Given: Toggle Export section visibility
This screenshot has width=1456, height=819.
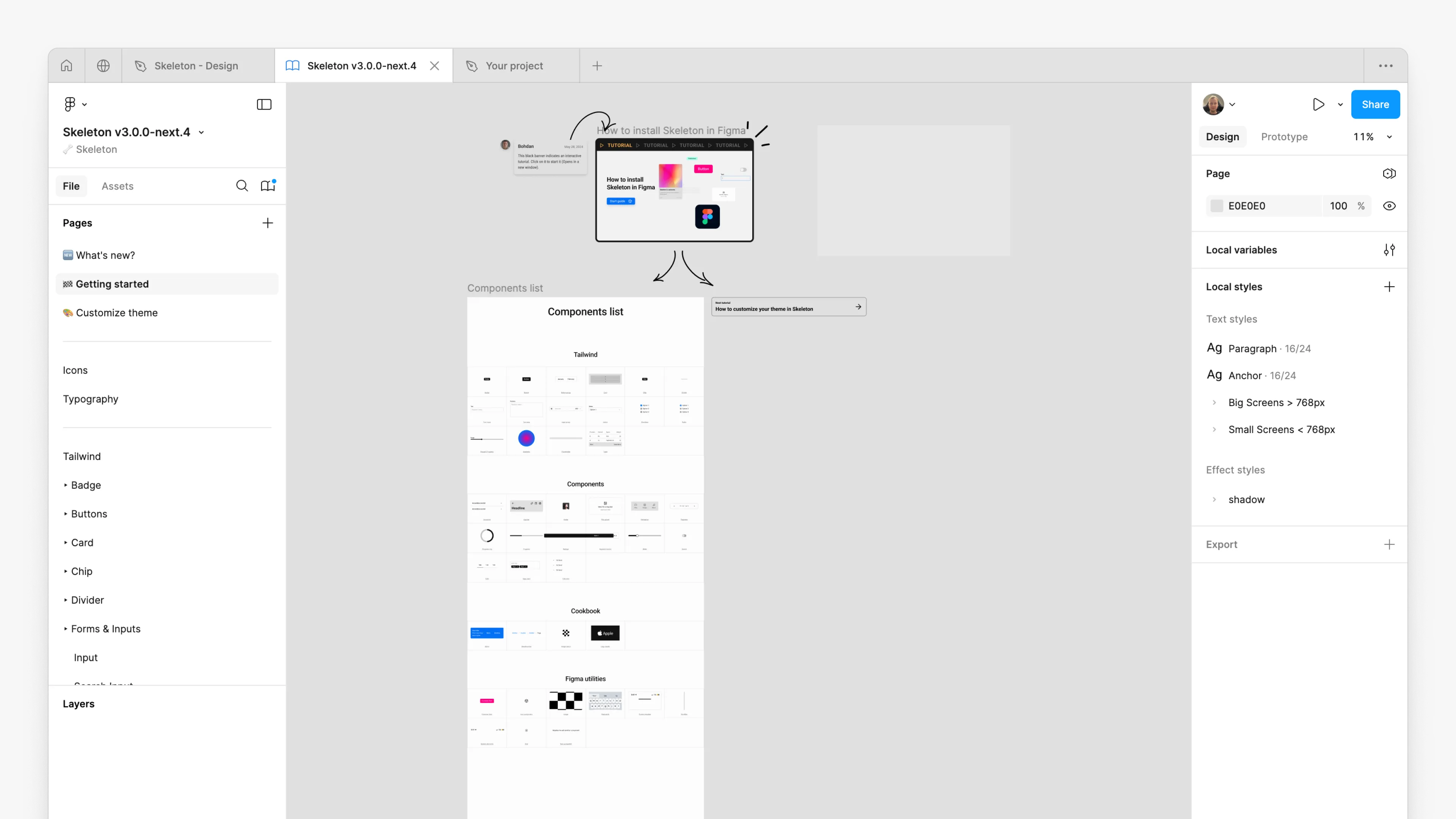Looking at the screenshot, I should [x=1222, y=544].
